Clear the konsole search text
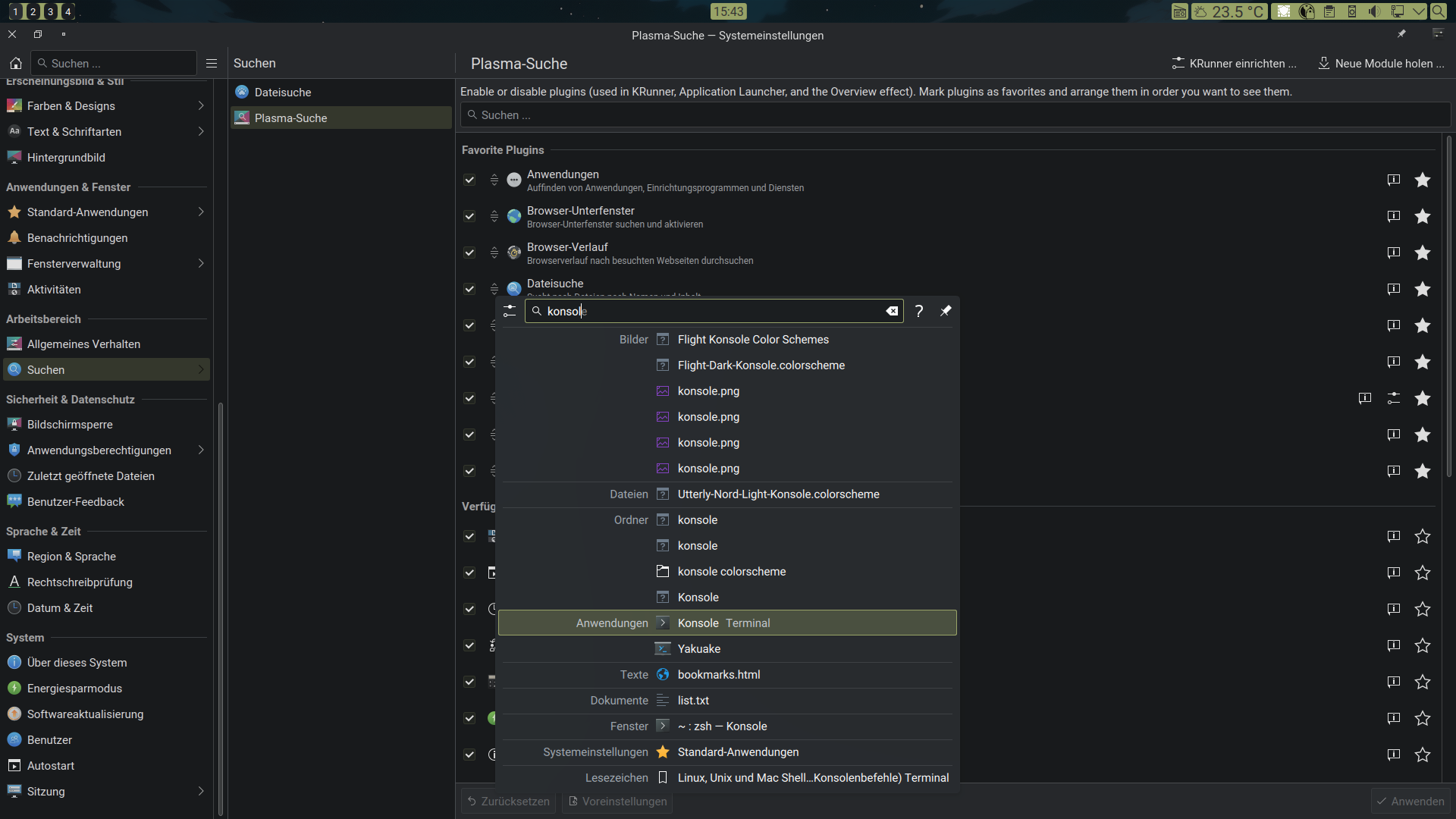 [892, 311]
